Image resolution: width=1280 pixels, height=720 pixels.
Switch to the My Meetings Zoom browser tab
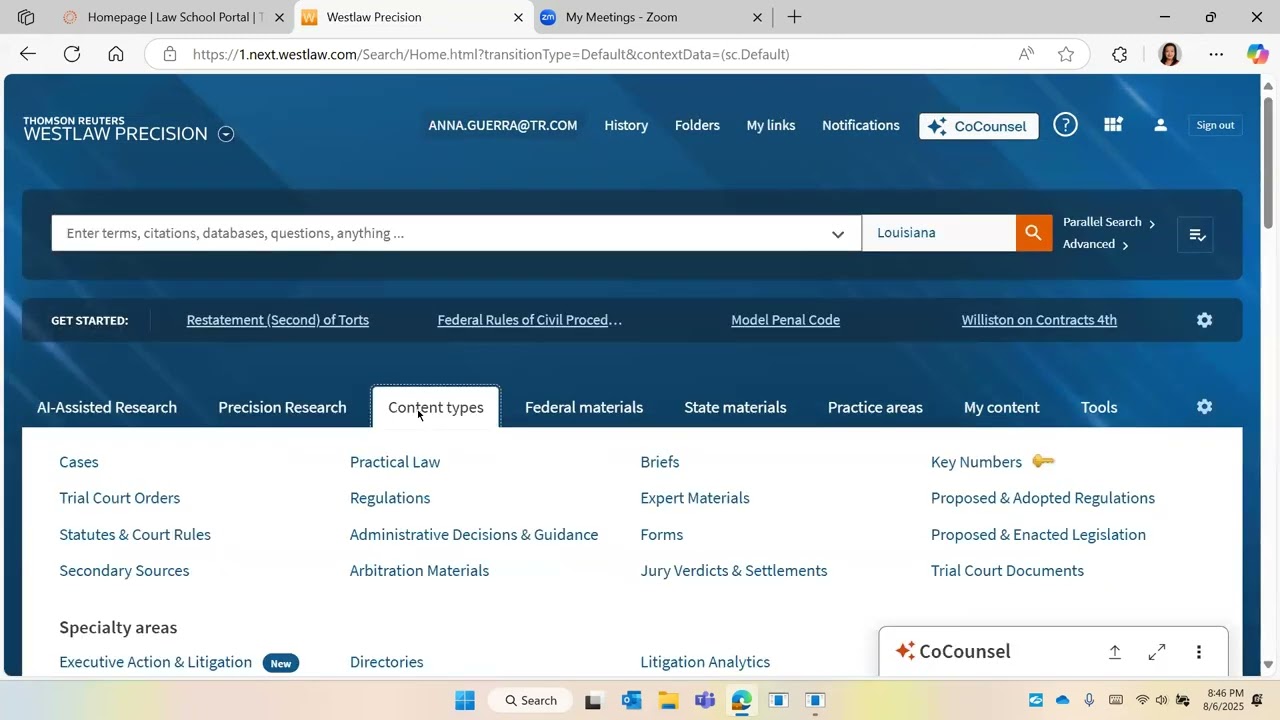click(x=652, y=17)
